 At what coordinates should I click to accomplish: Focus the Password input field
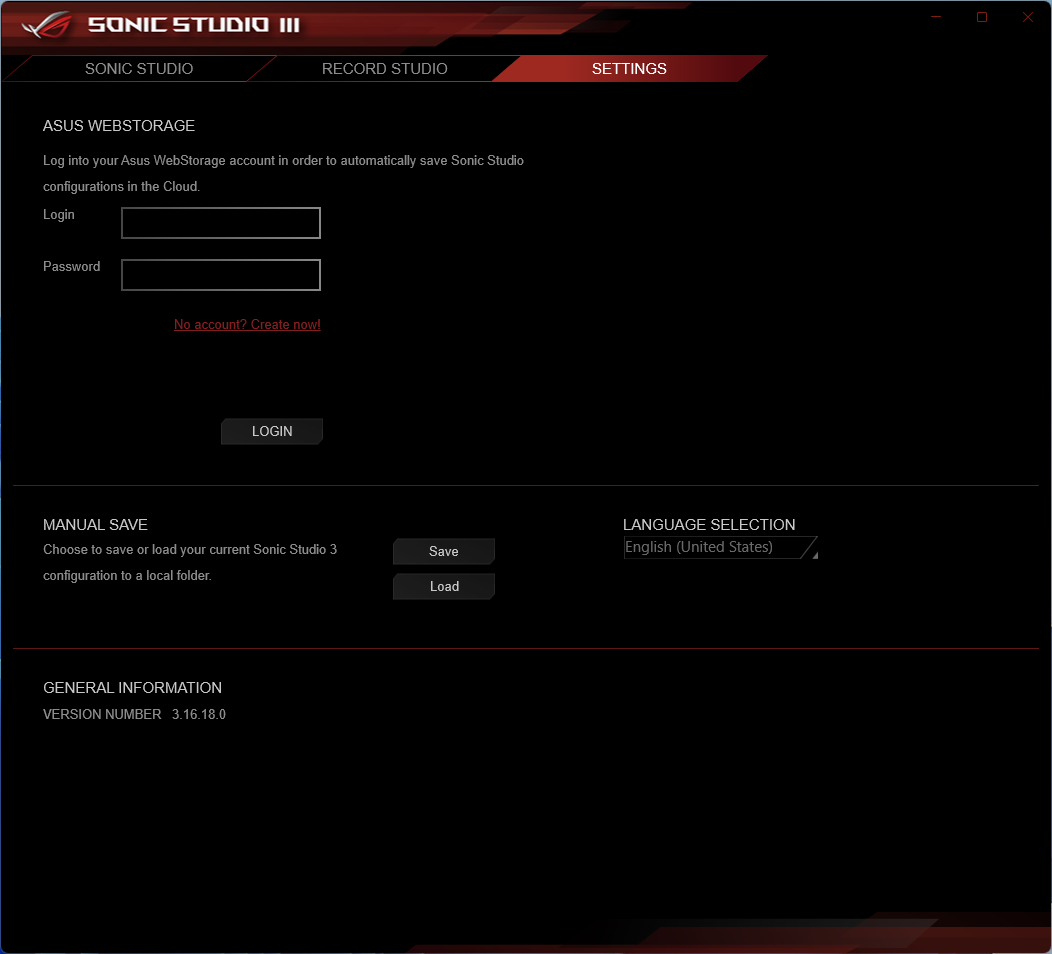click(220, 274)
